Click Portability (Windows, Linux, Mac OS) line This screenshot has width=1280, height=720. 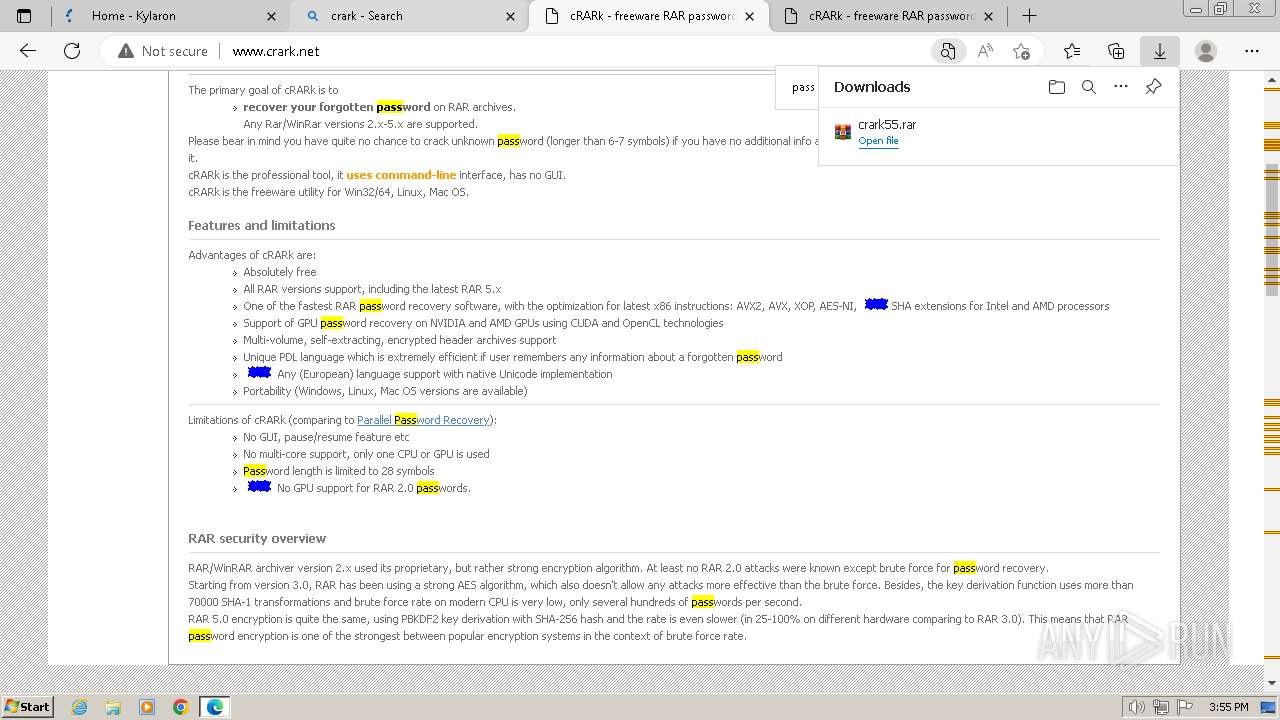click(385, 391)
